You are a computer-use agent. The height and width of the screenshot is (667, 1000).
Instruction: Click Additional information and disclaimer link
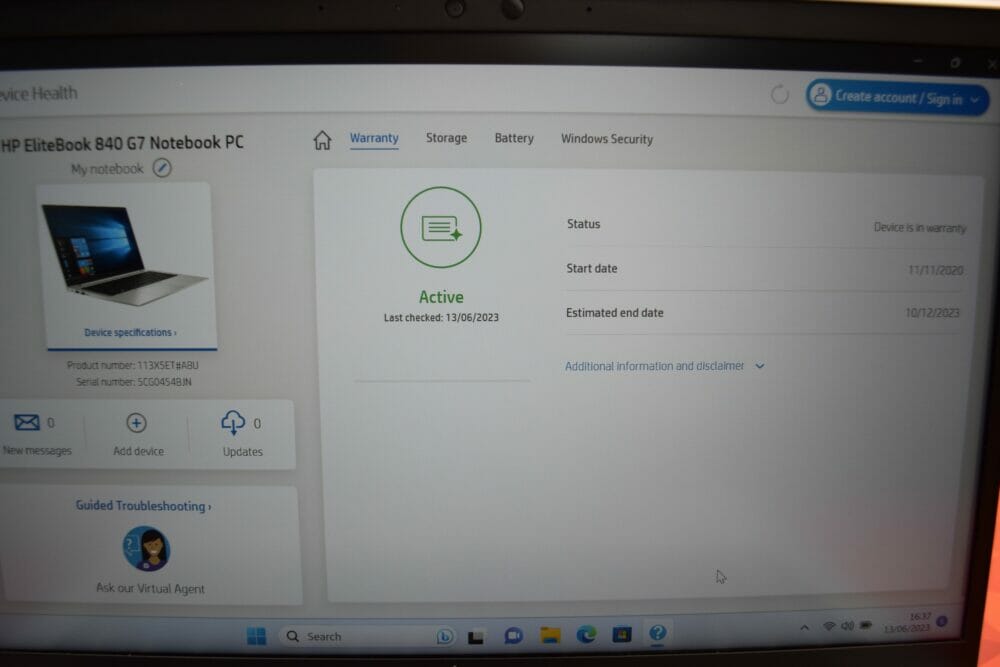pos(654,366)
